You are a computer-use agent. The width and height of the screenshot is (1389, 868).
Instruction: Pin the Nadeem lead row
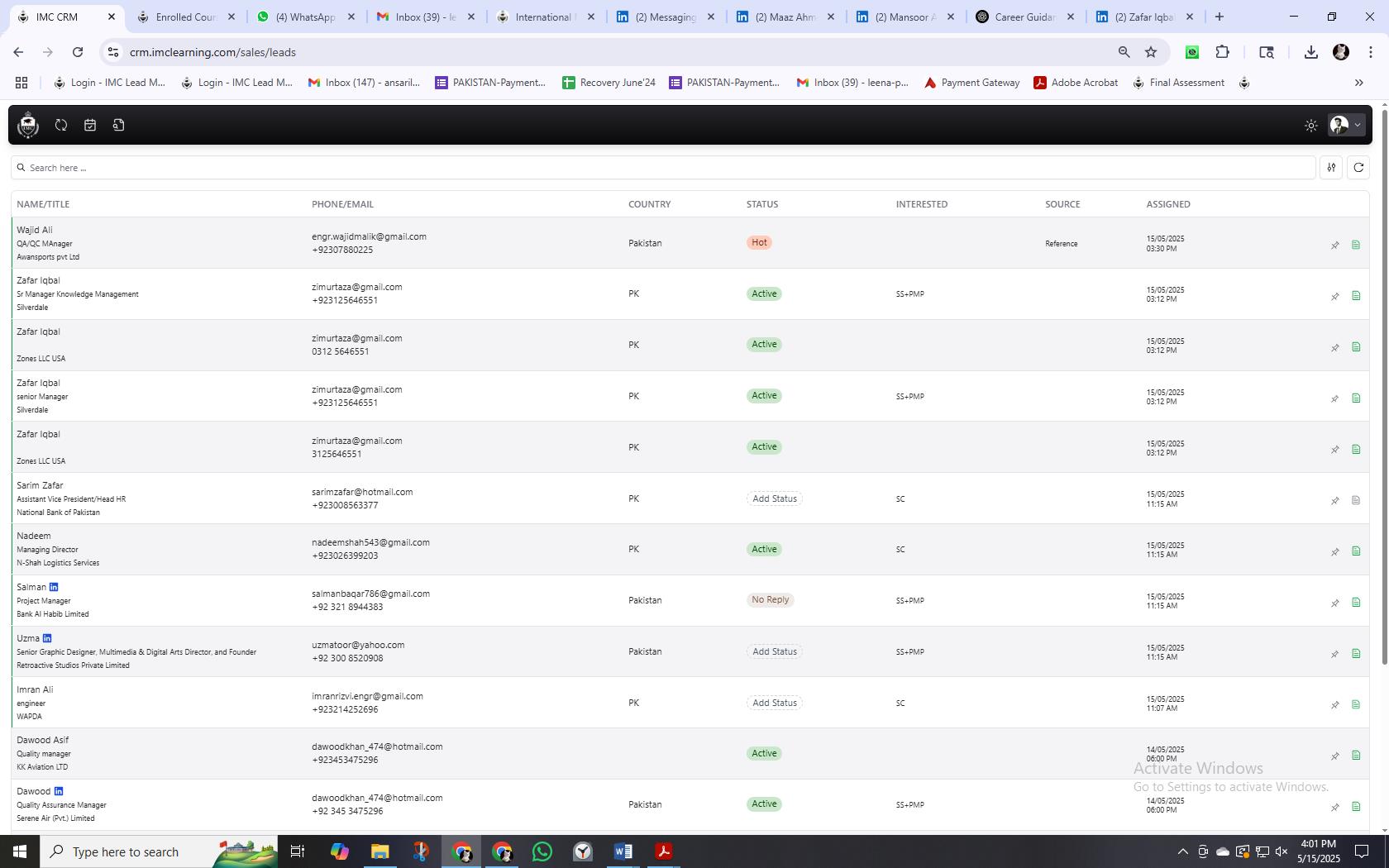(x=1334, y=551)
